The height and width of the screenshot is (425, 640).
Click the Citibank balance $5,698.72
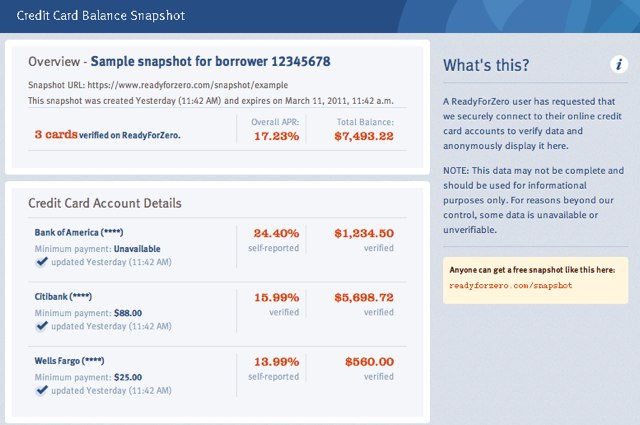(x=364, y=297)
